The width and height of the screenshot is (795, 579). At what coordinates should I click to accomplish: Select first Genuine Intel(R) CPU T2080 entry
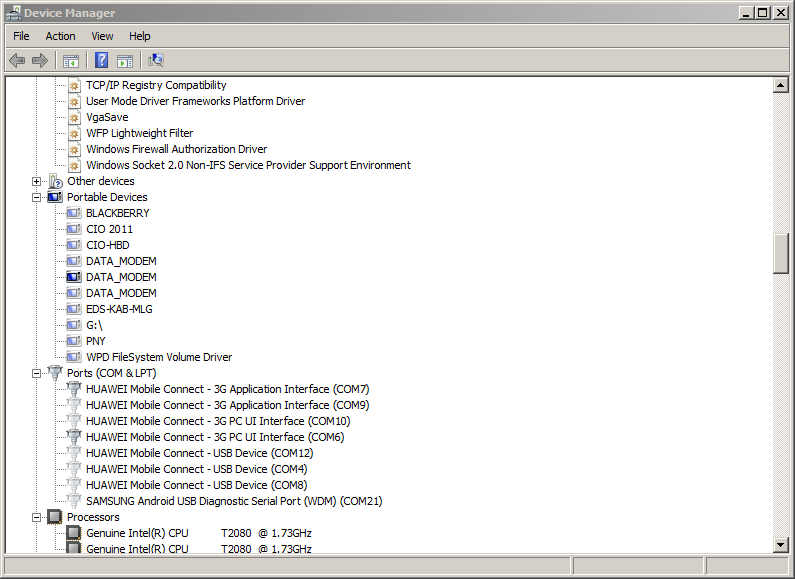[199, 533]
